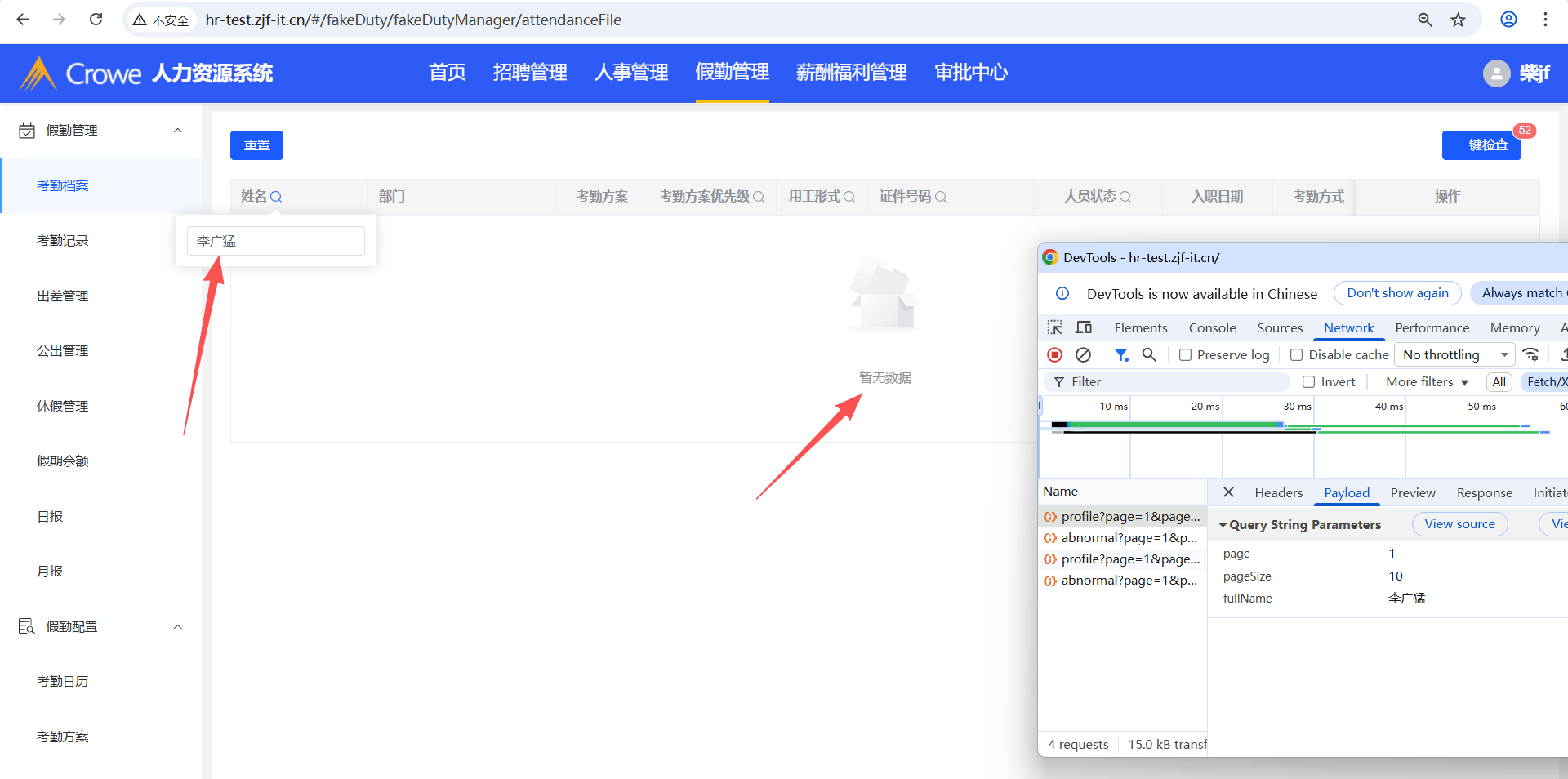This screenshot has height=779, width=1568.
Task: Click the clear network log icon
Action: (1083, 354)
